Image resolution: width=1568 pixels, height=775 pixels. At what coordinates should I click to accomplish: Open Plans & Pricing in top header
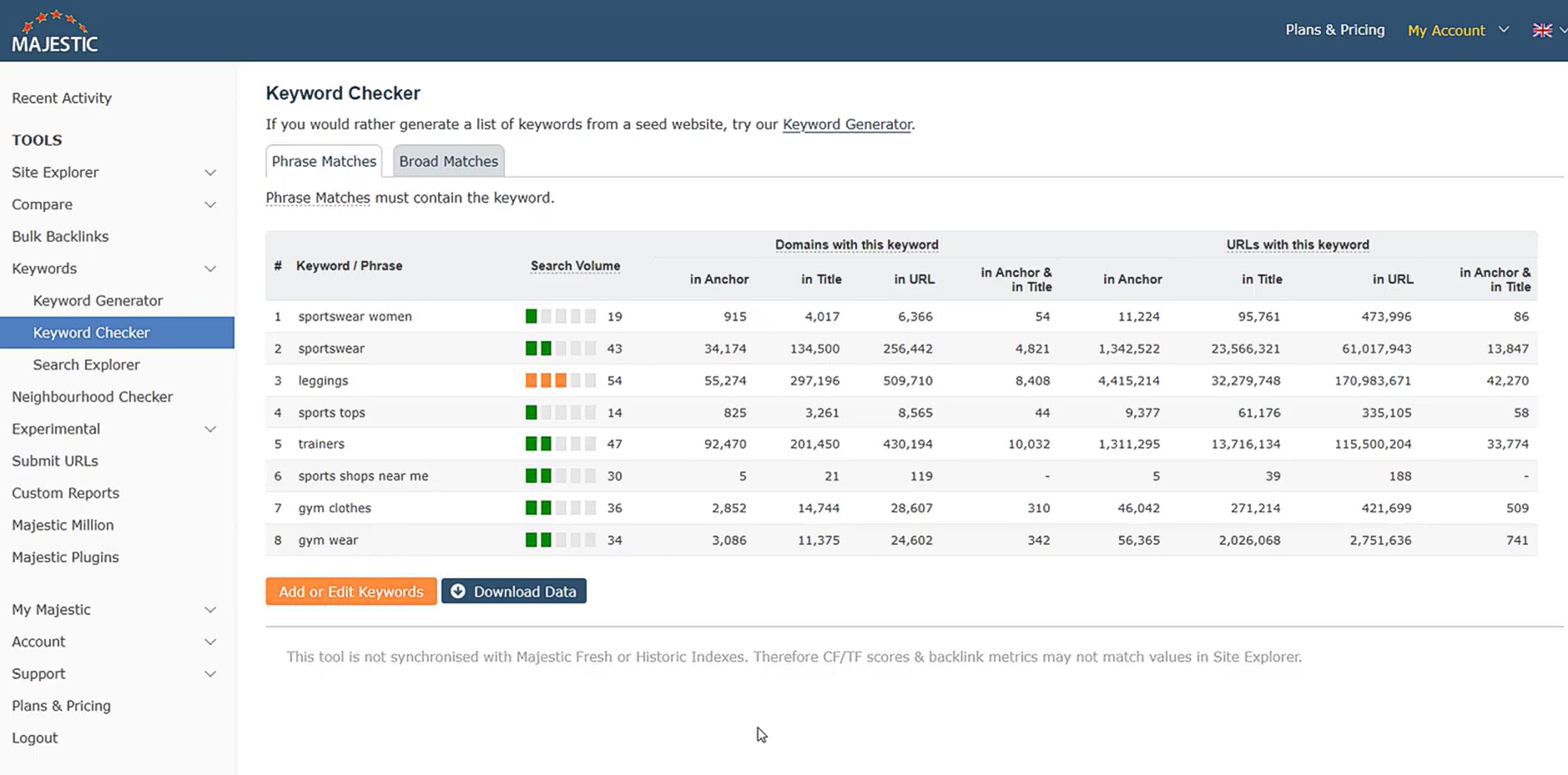(x=1334, y=30)
